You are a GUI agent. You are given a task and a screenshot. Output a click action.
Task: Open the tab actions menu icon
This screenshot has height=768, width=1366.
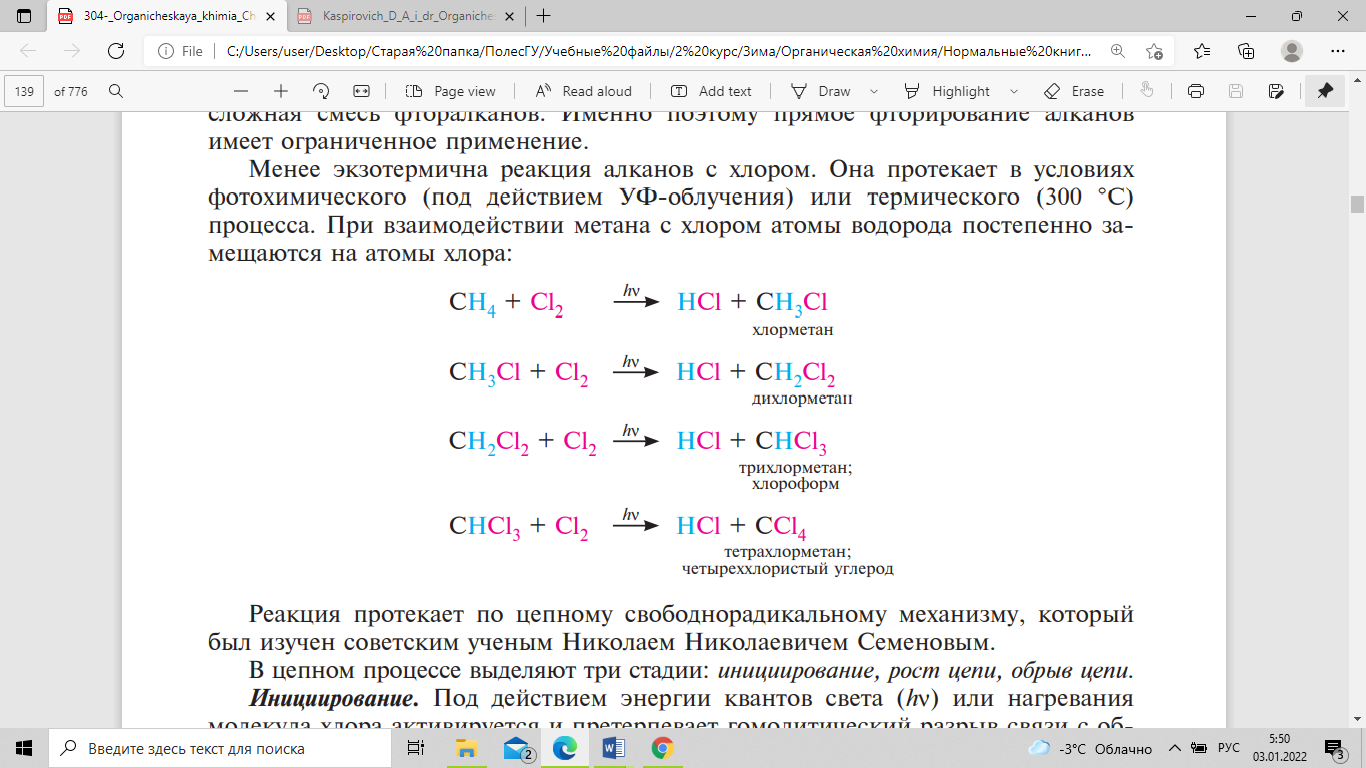click(24, 16)
